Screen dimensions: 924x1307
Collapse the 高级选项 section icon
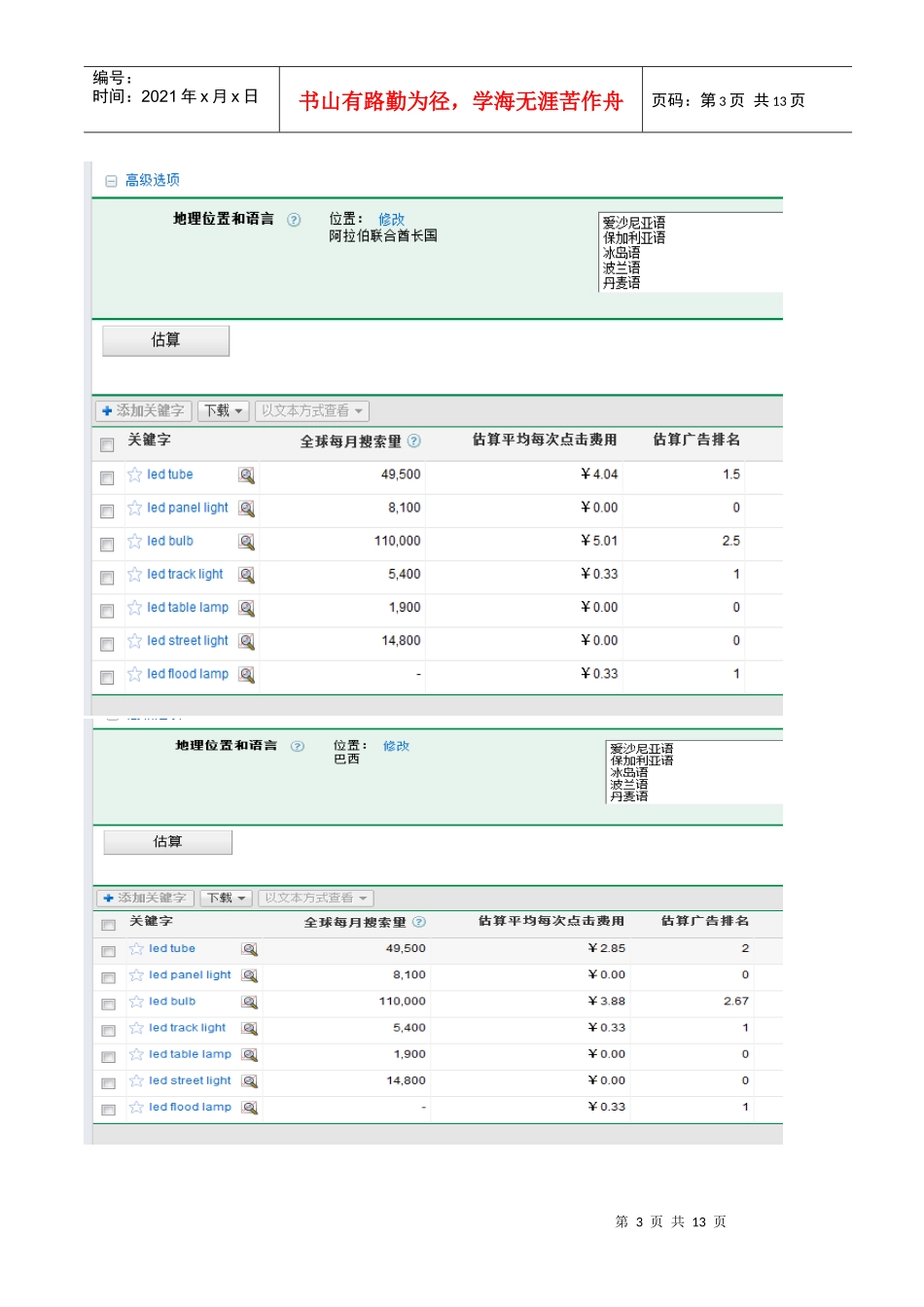coord(111,181)
